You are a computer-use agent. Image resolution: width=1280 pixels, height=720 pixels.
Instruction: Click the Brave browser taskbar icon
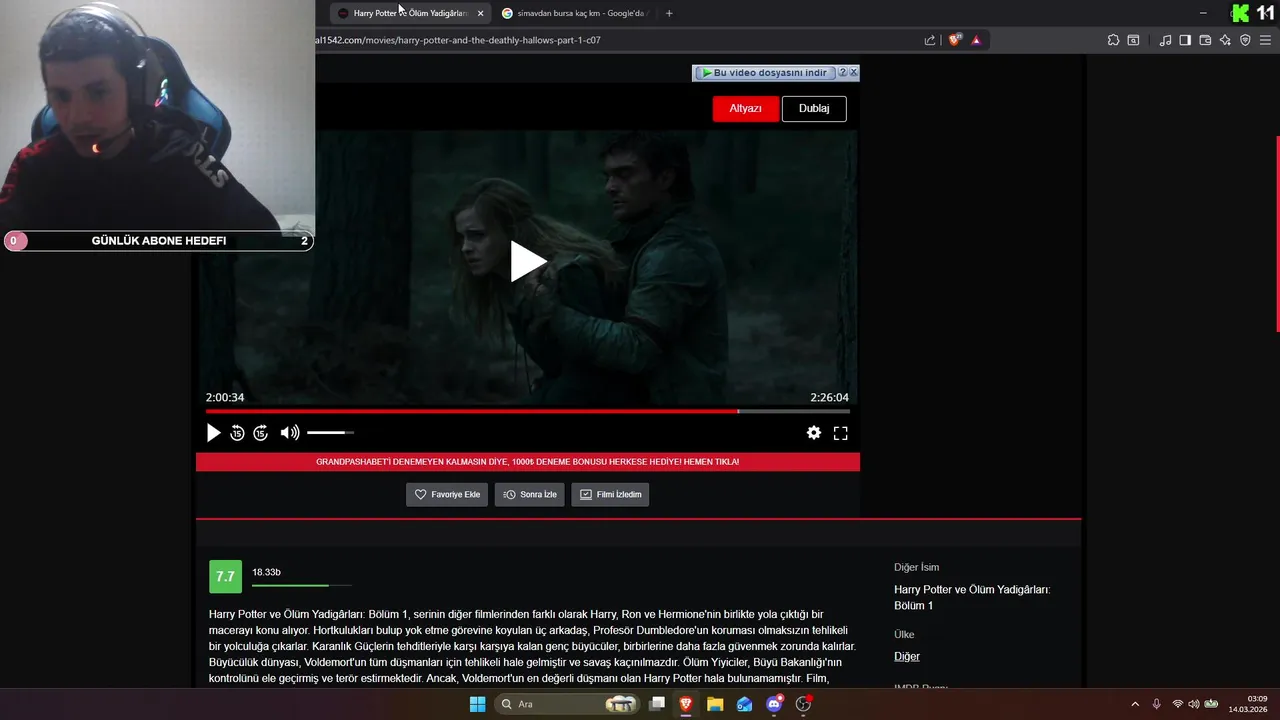pyautogui.click(x=686, y=704)
